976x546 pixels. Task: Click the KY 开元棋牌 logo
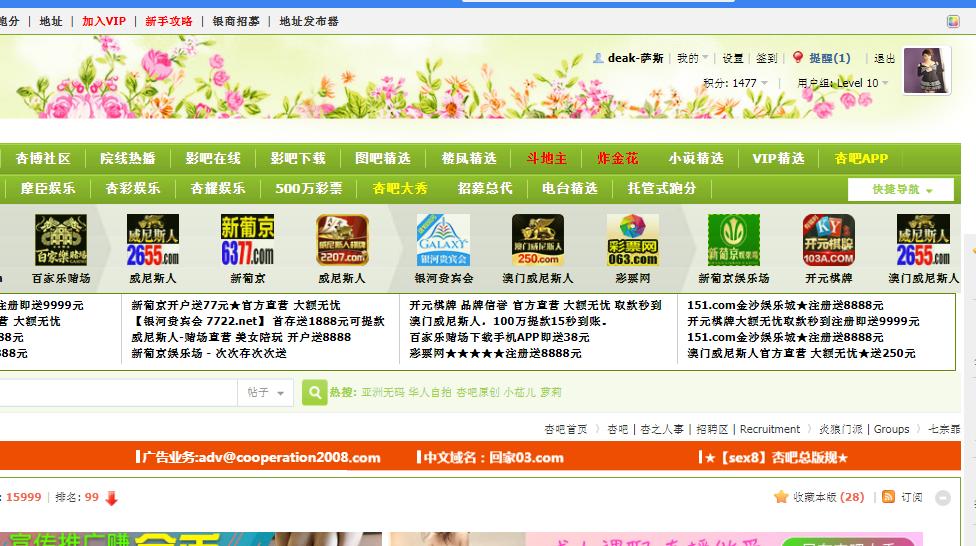[x=828, y=240]
